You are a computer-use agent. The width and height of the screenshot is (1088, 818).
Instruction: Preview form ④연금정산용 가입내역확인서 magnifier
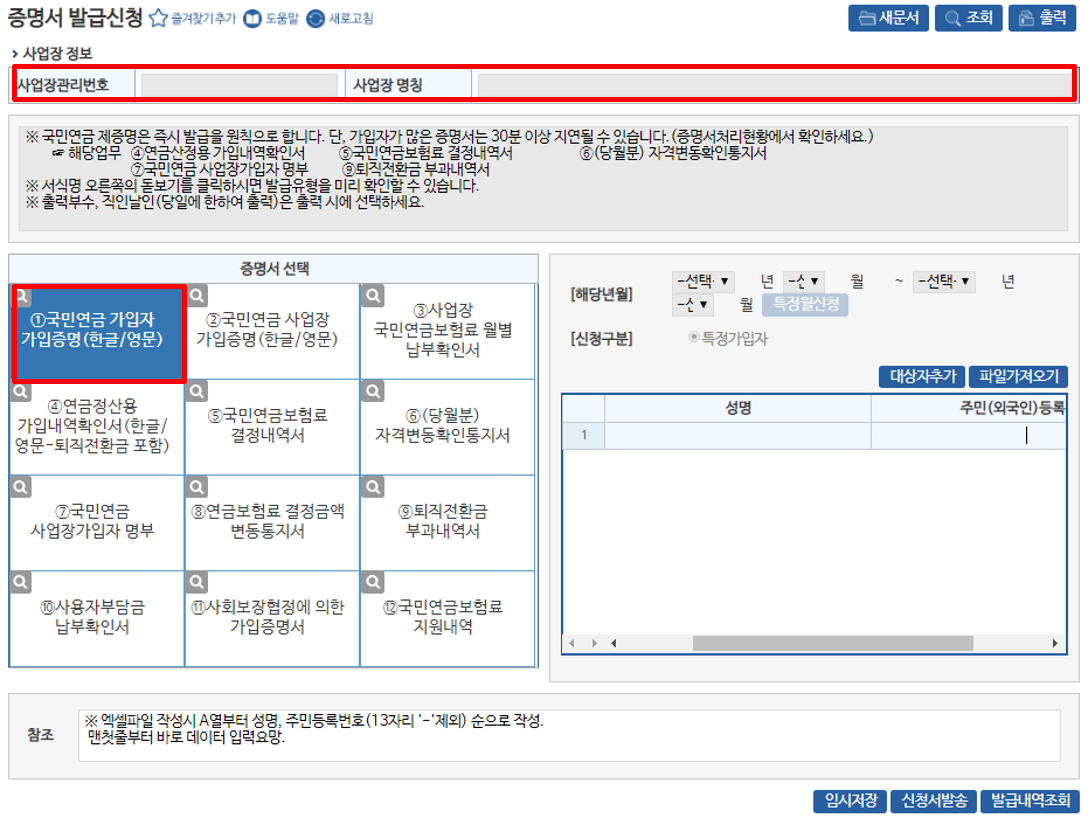[x=22, y=391]
